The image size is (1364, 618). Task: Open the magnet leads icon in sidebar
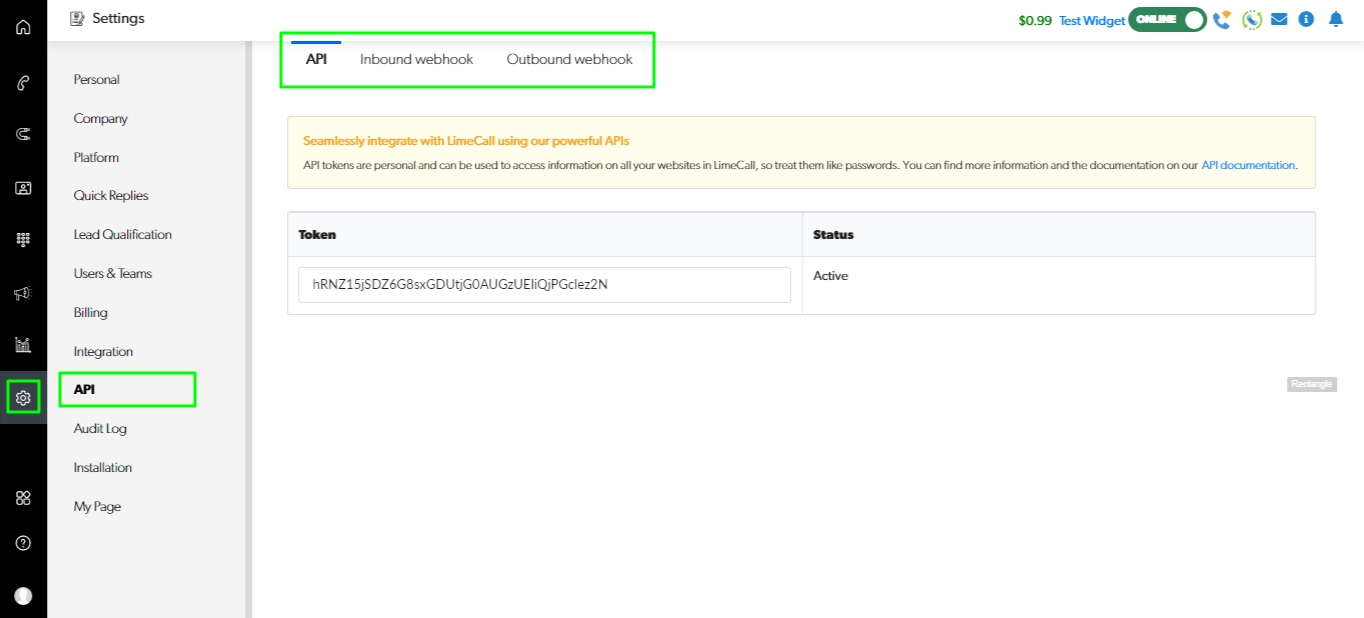tap(23, 134)
